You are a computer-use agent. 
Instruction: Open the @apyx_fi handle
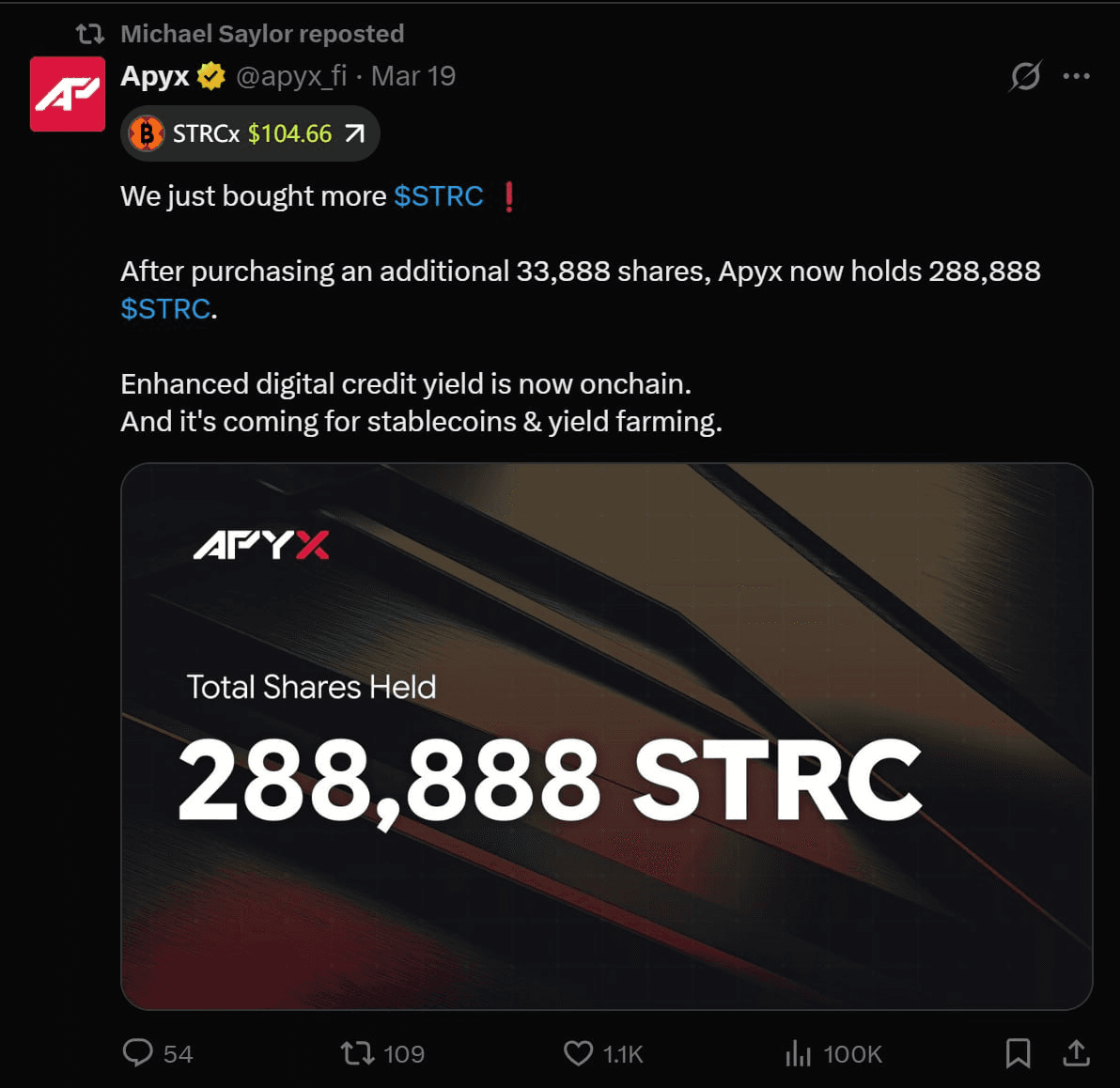291,76
